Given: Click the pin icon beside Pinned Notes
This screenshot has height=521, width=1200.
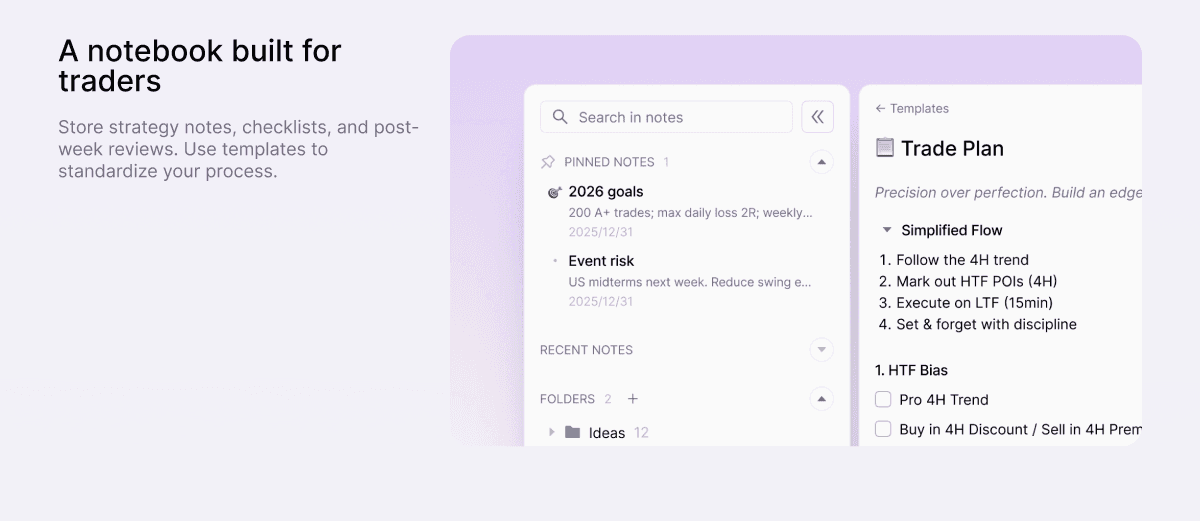Looking at the screenshot, I should tap(547, 162).
